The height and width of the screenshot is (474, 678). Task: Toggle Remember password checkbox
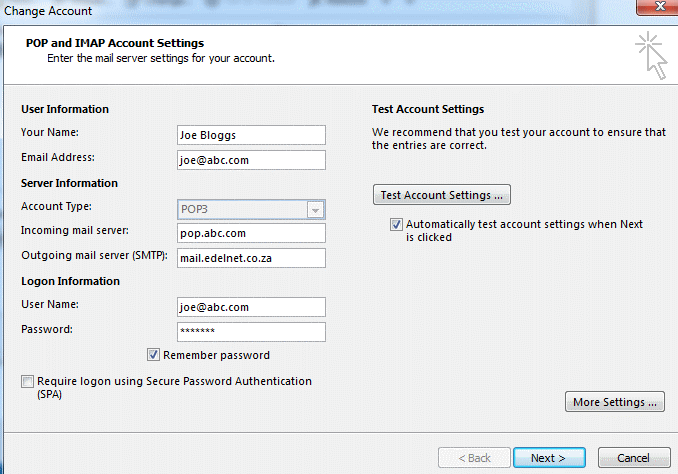click(154, 355)
